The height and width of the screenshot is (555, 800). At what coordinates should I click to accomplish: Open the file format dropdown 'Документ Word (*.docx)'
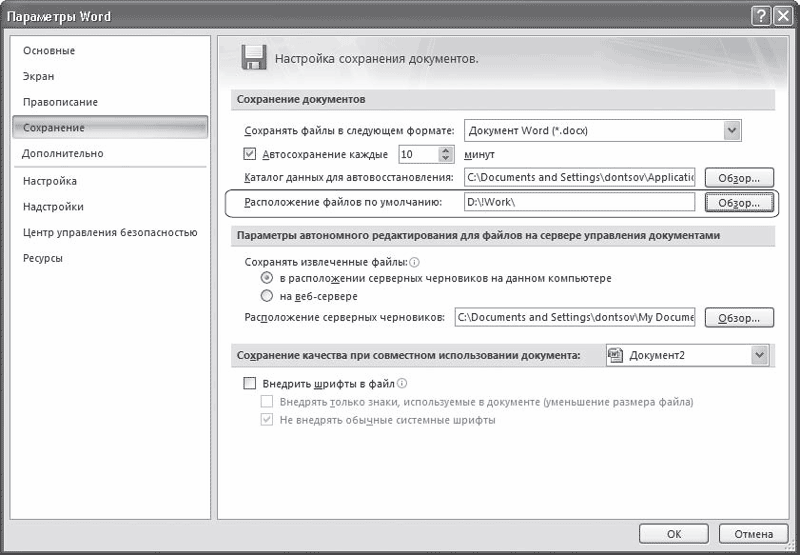pyautogui.click(x=732, y=130)
